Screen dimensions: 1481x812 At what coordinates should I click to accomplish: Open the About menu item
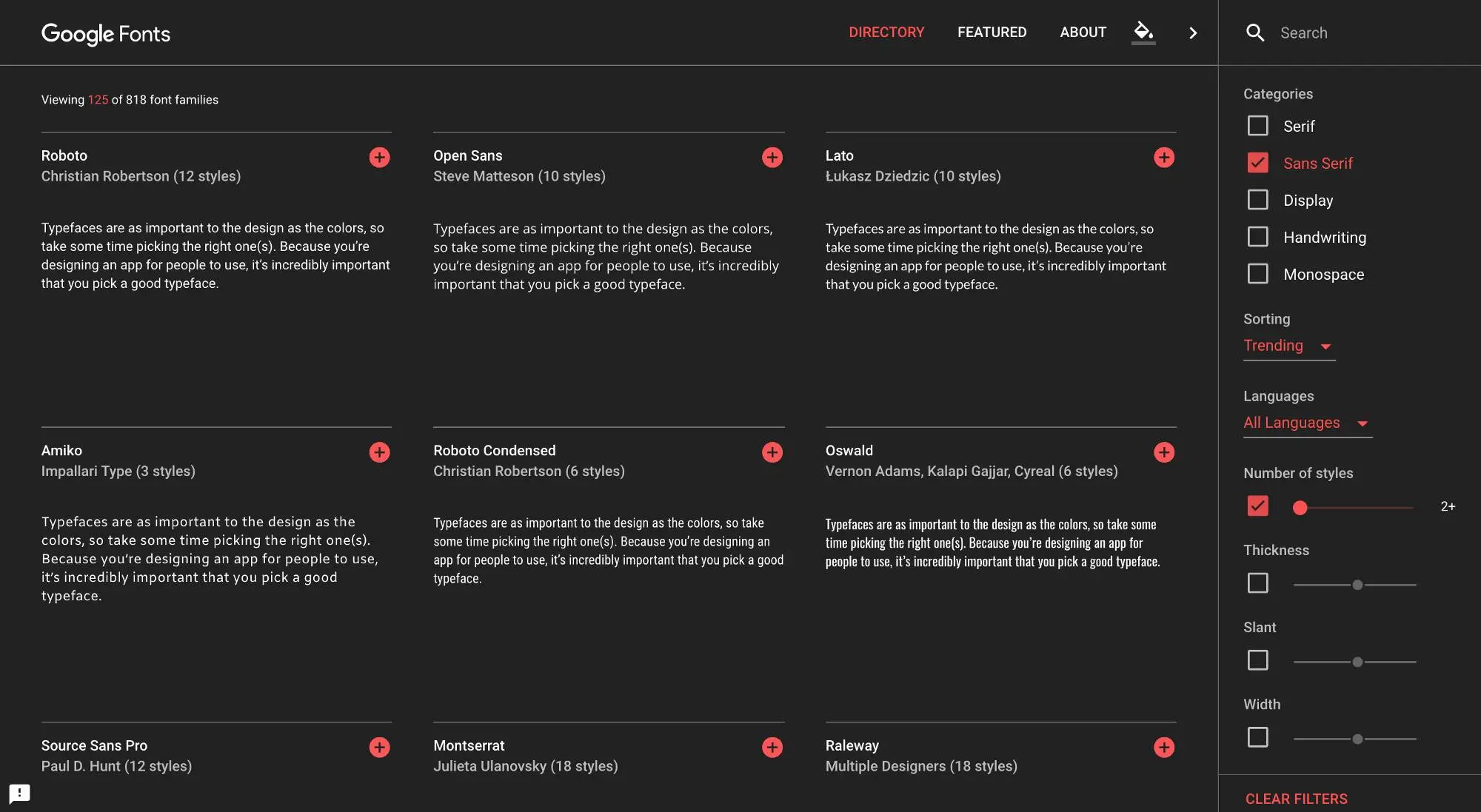[1083, 33]
